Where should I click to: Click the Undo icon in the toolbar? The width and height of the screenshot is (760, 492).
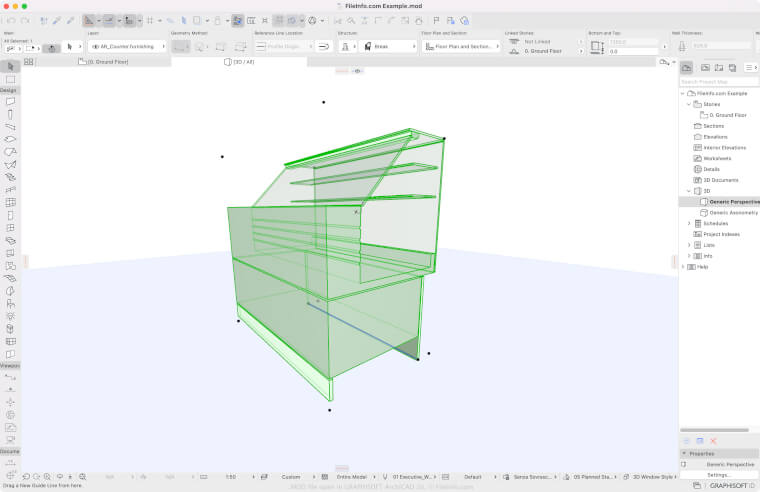(9, 20)
